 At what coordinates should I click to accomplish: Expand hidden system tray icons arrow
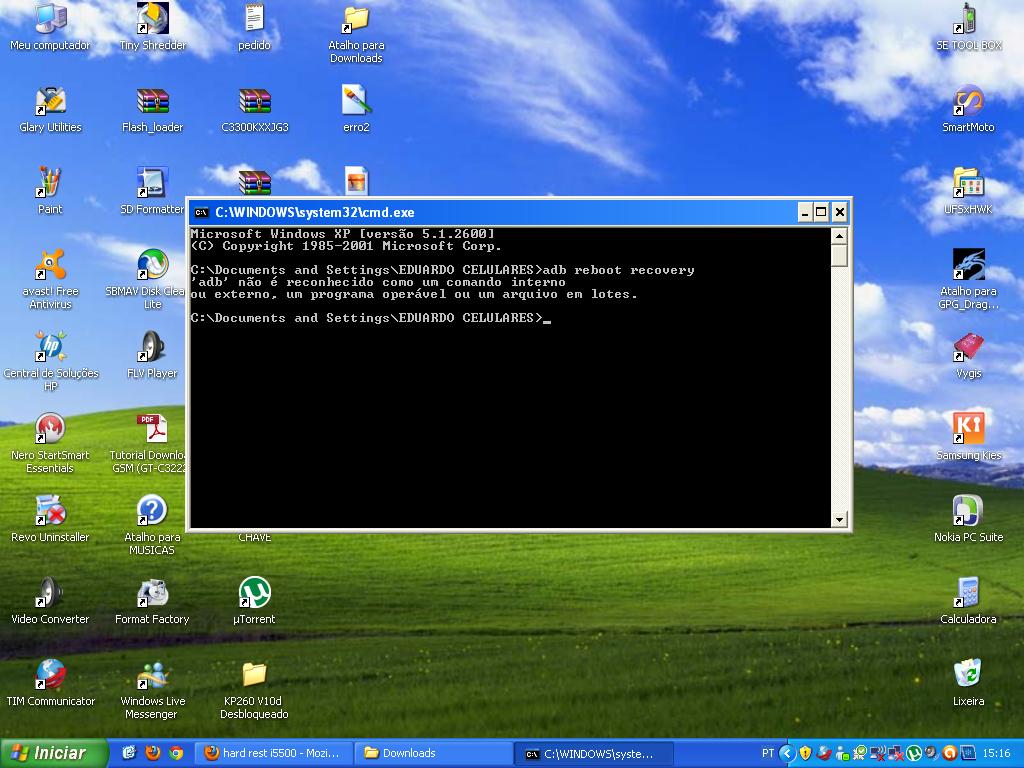788,753
